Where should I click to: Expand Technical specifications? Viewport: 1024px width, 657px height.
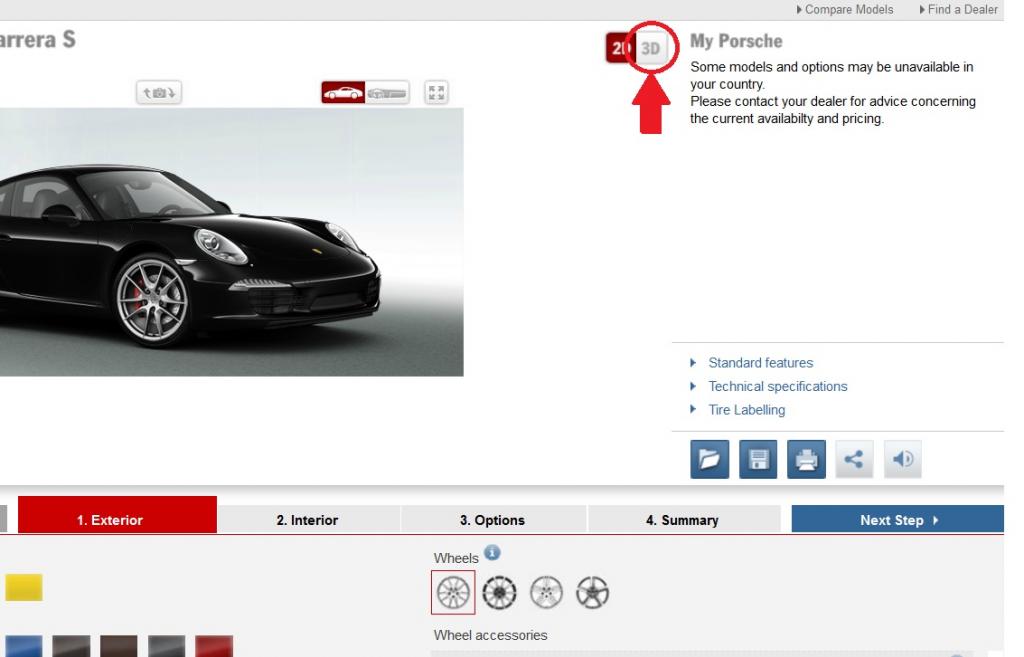[777, 386]
